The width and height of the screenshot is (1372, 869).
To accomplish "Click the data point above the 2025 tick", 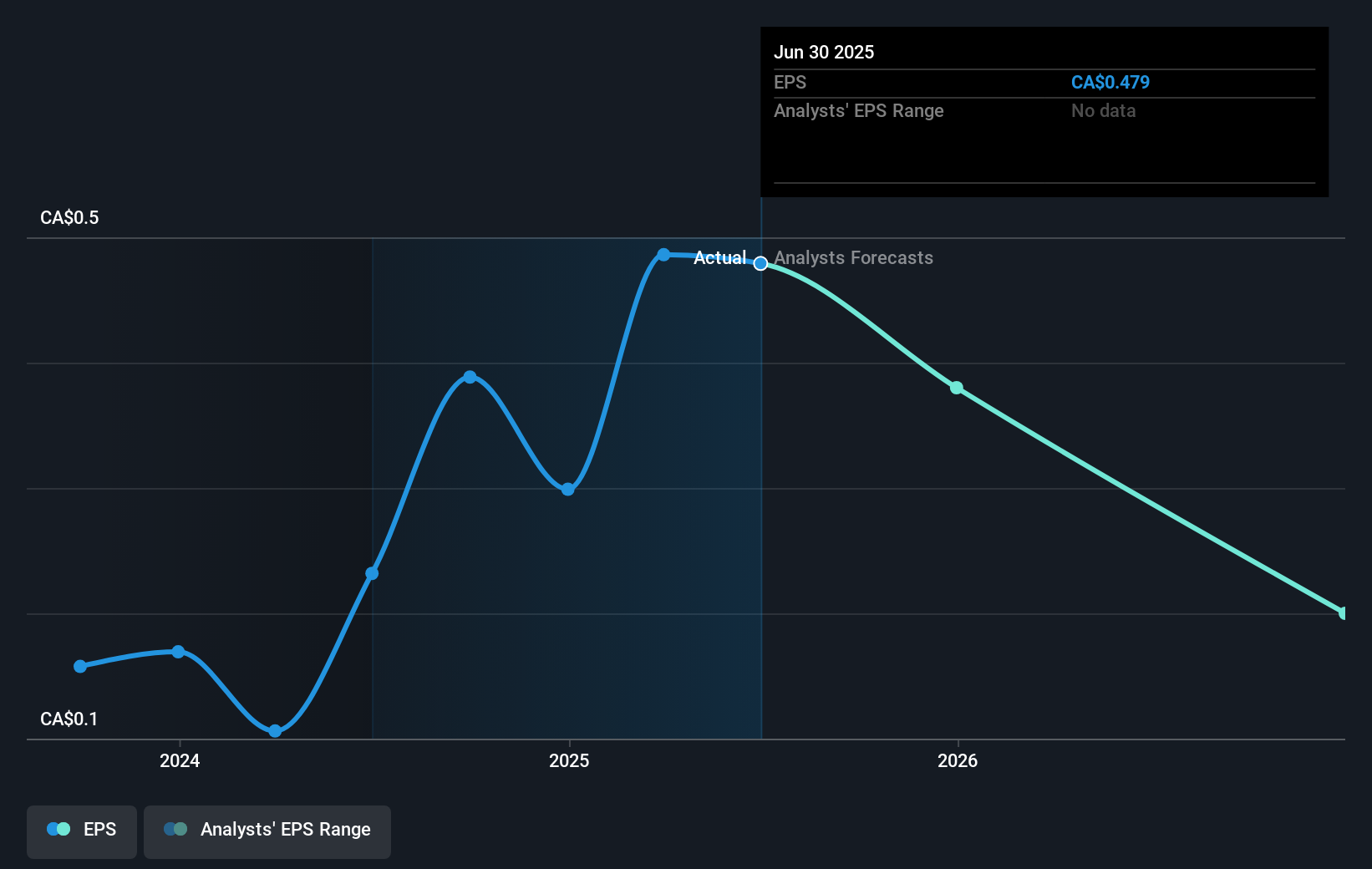I will (568, 490).
